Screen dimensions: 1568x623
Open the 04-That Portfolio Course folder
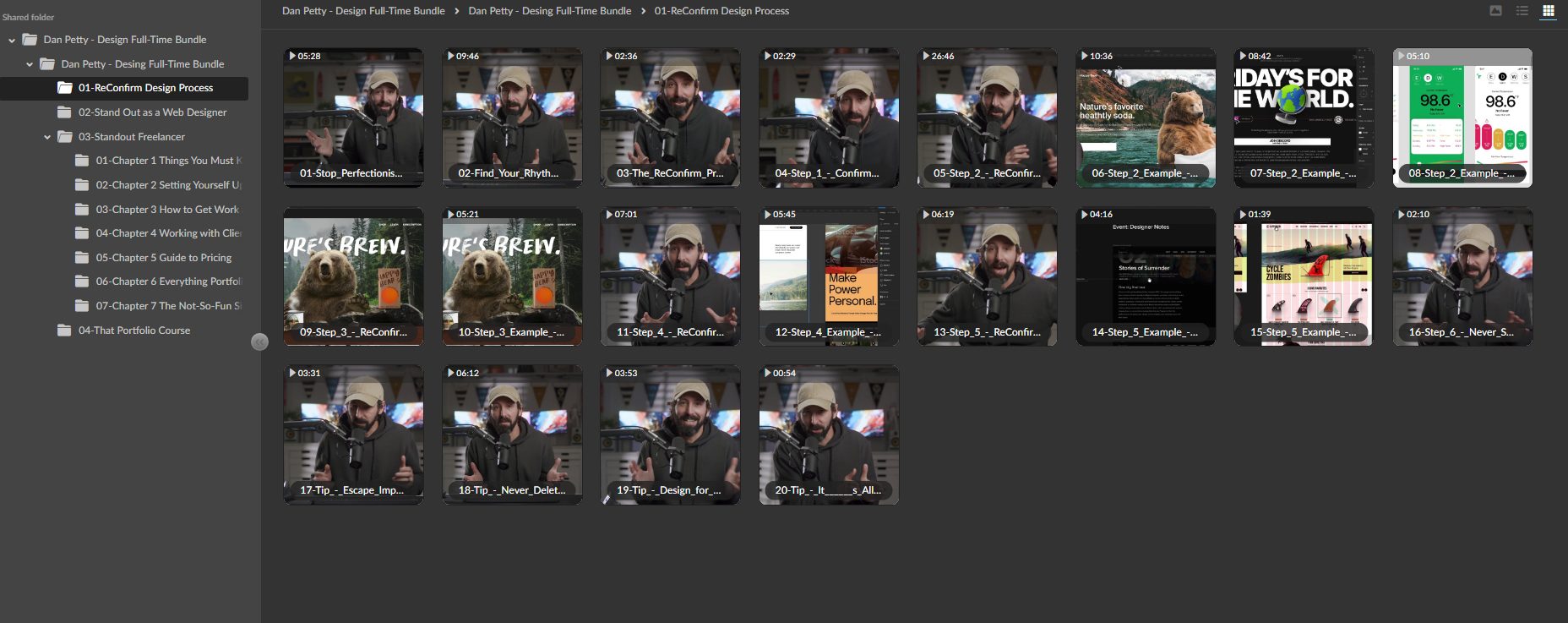pos(133,331)
